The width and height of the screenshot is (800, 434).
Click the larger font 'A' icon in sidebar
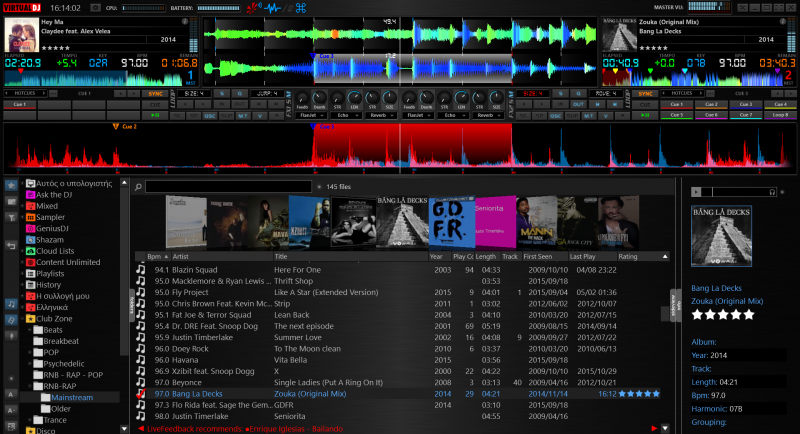11,394
